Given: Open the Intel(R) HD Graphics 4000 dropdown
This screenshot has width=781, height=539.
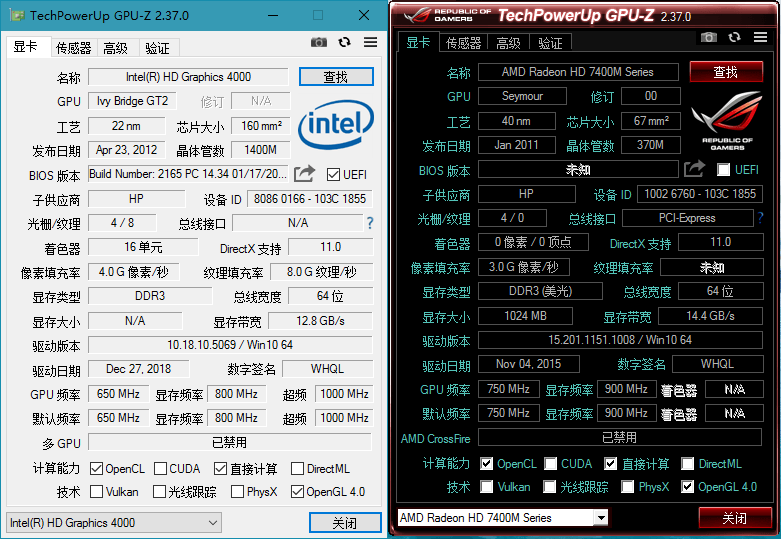Looking at the screenshot, I should pos(114,522).
